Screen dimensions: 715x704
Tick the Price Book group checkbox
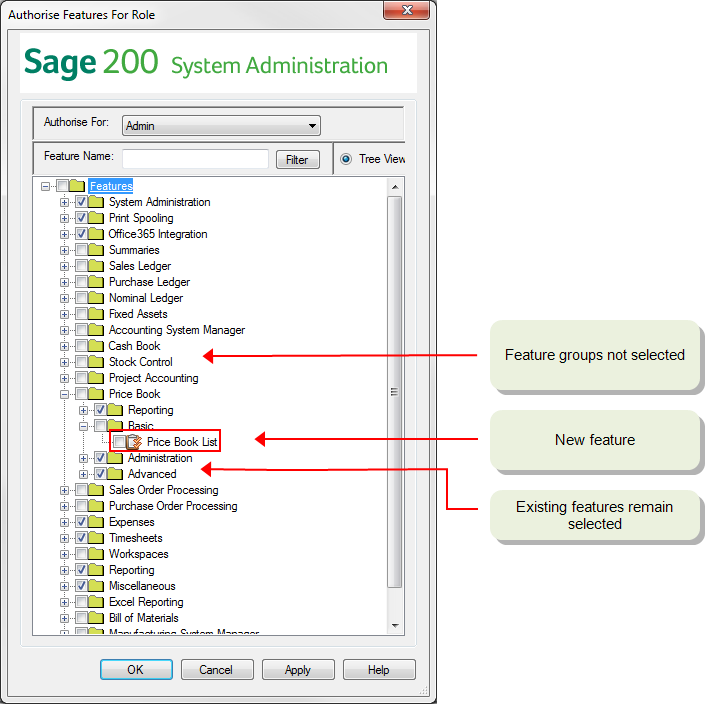[x=82, y=393]
